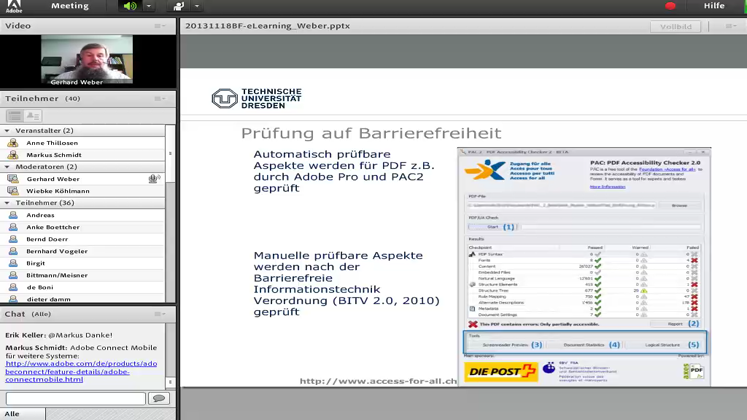Screen dimensions: 747x420
Task: Click Logical Structure button in PAC image
Action: (663, 345)
